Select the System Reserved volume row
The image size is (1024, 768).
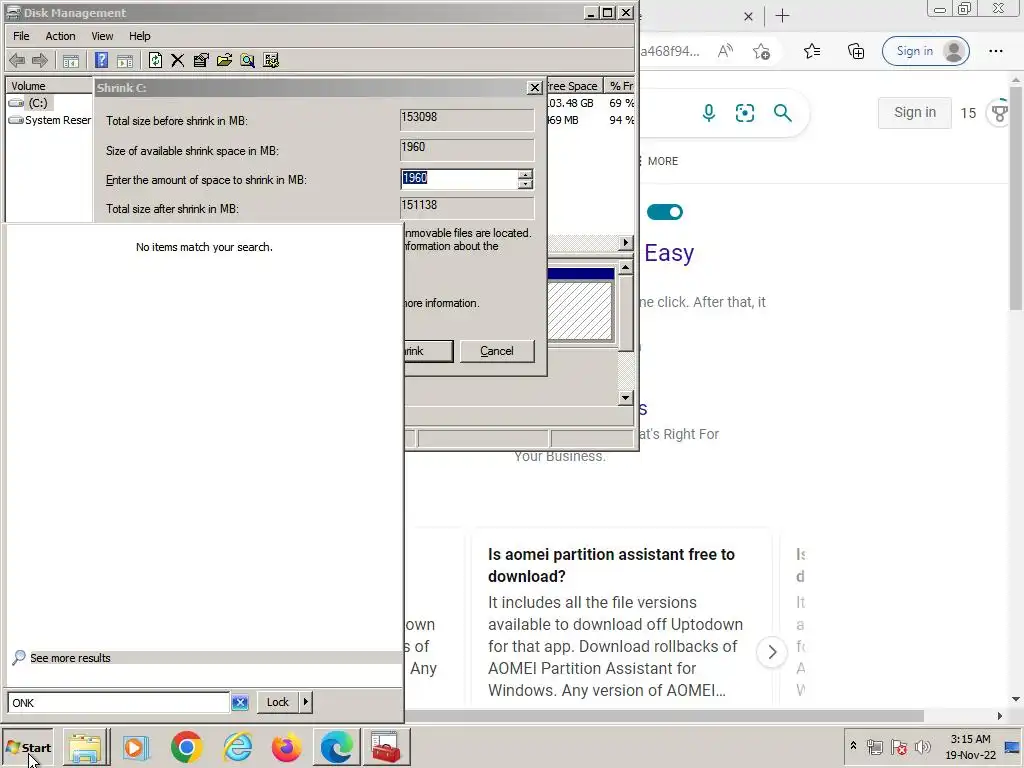pos(50,120)
